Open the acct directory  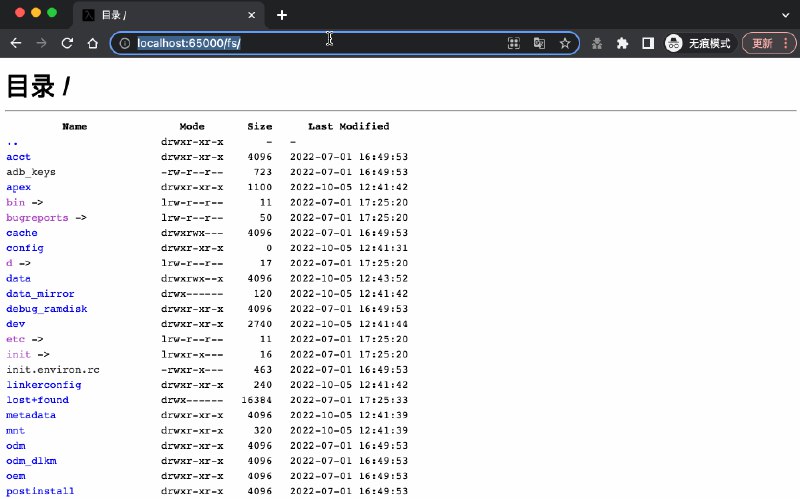point(18,157)
